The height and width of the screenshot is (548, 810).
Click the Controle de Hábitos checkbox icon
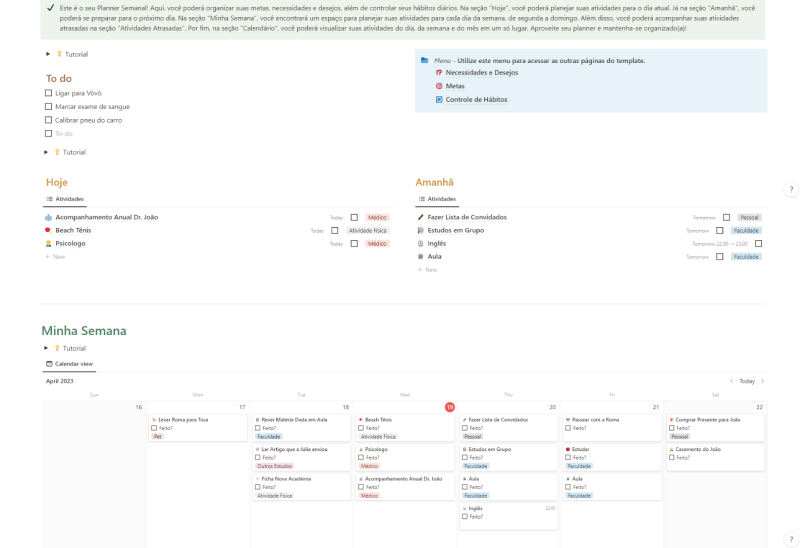point(438,100)
